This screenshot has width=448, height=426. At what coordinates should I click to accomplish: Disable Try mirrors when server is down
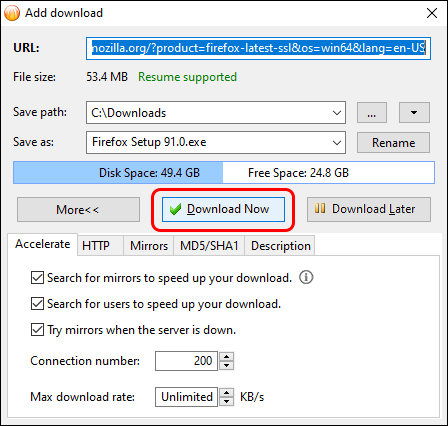click(37, 330)
